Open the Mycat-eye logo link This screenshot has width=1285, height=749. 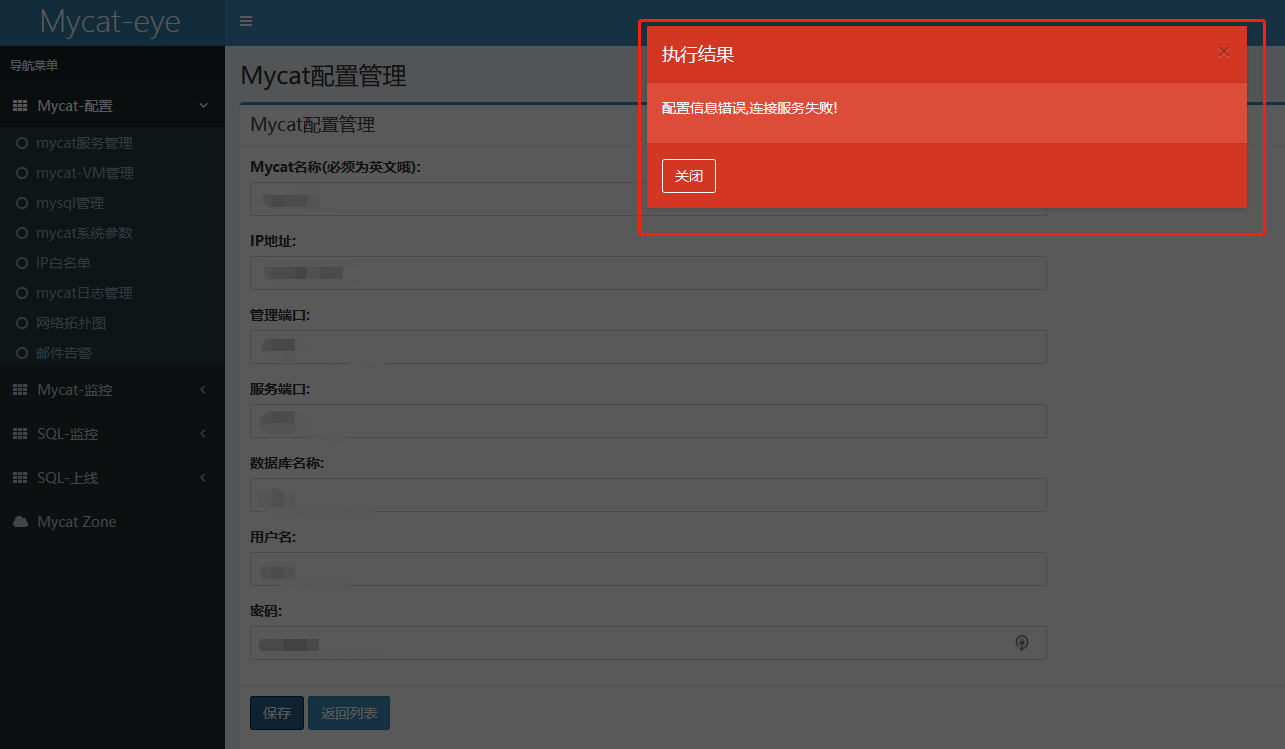(111, 21)
